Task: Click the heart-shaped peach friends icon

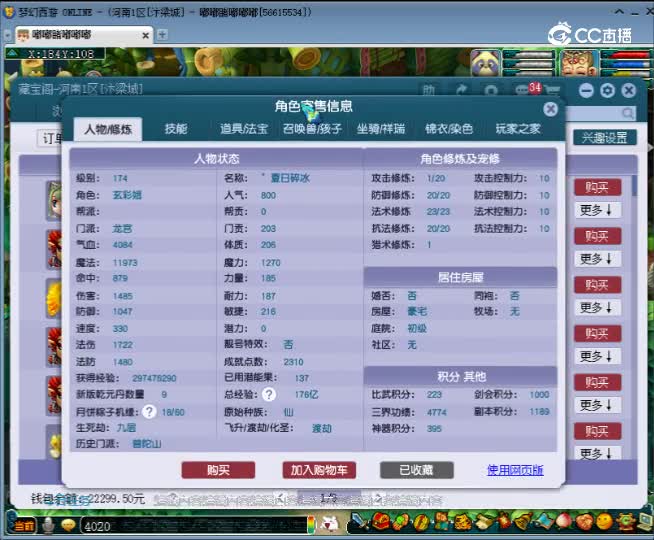Action: click(x=584, y=521)
